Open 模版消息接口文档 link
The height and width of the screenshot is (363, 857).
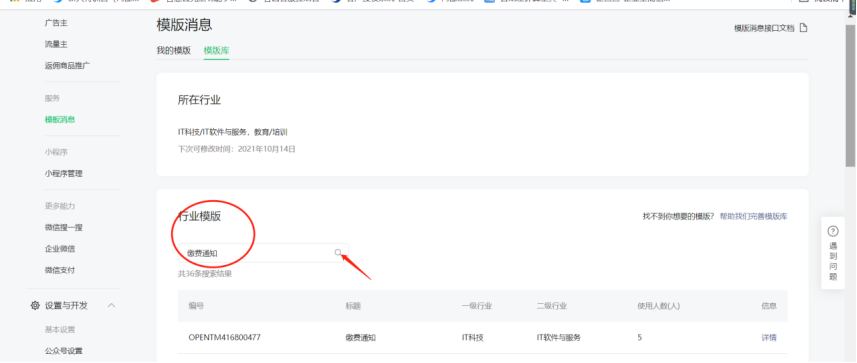click(x=764, y=28)
